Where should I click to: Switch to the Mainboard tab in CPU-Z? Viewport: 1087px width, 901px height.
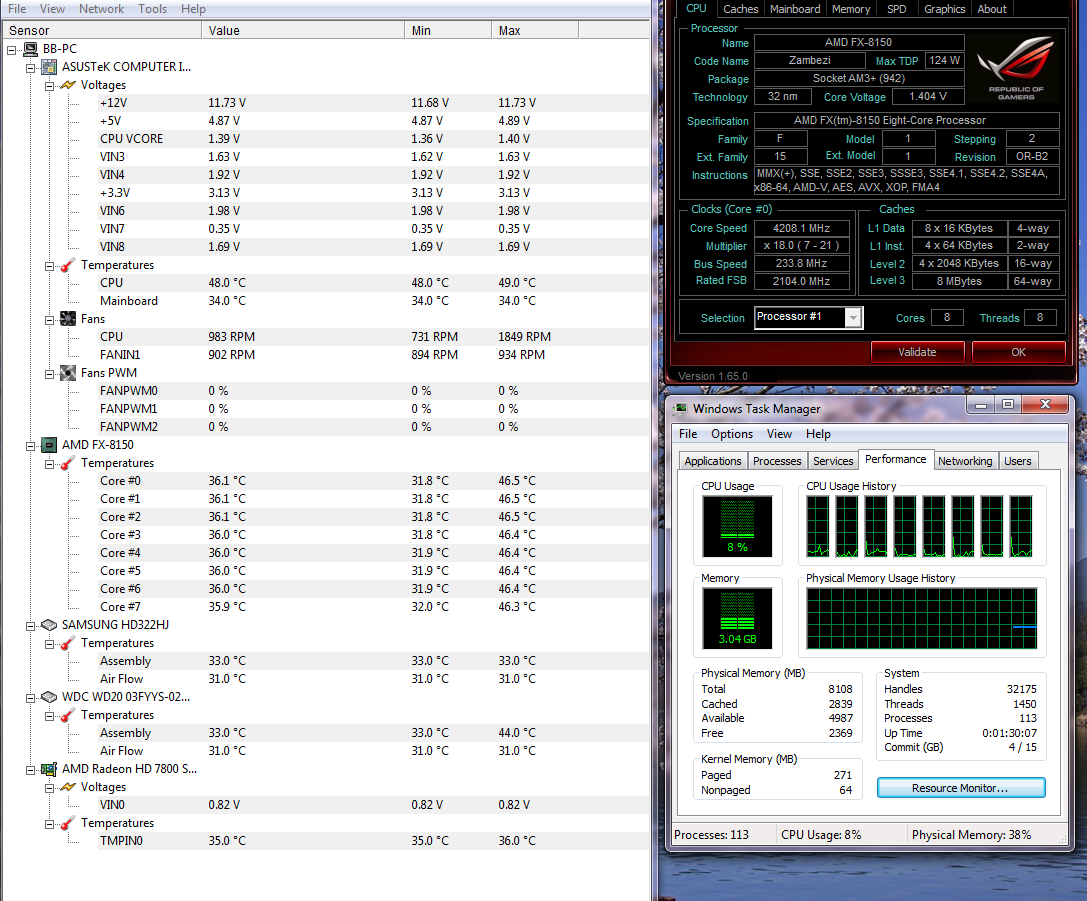click(795, 9)
